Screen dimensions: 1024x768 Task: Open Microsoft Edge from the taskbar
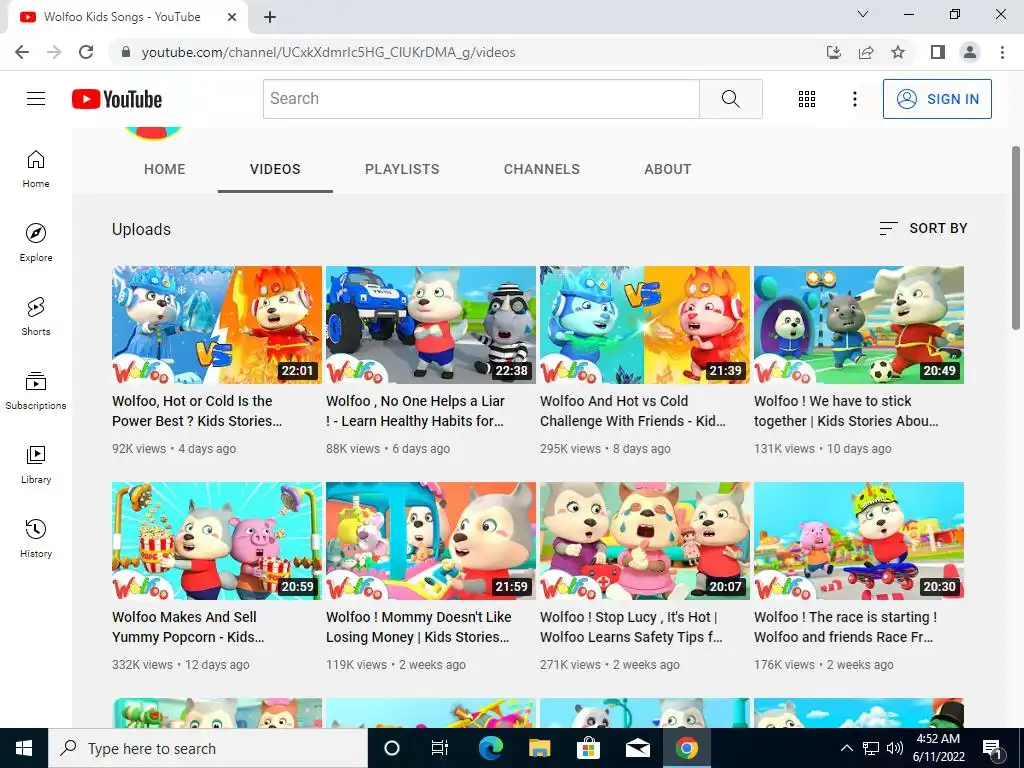490,748
